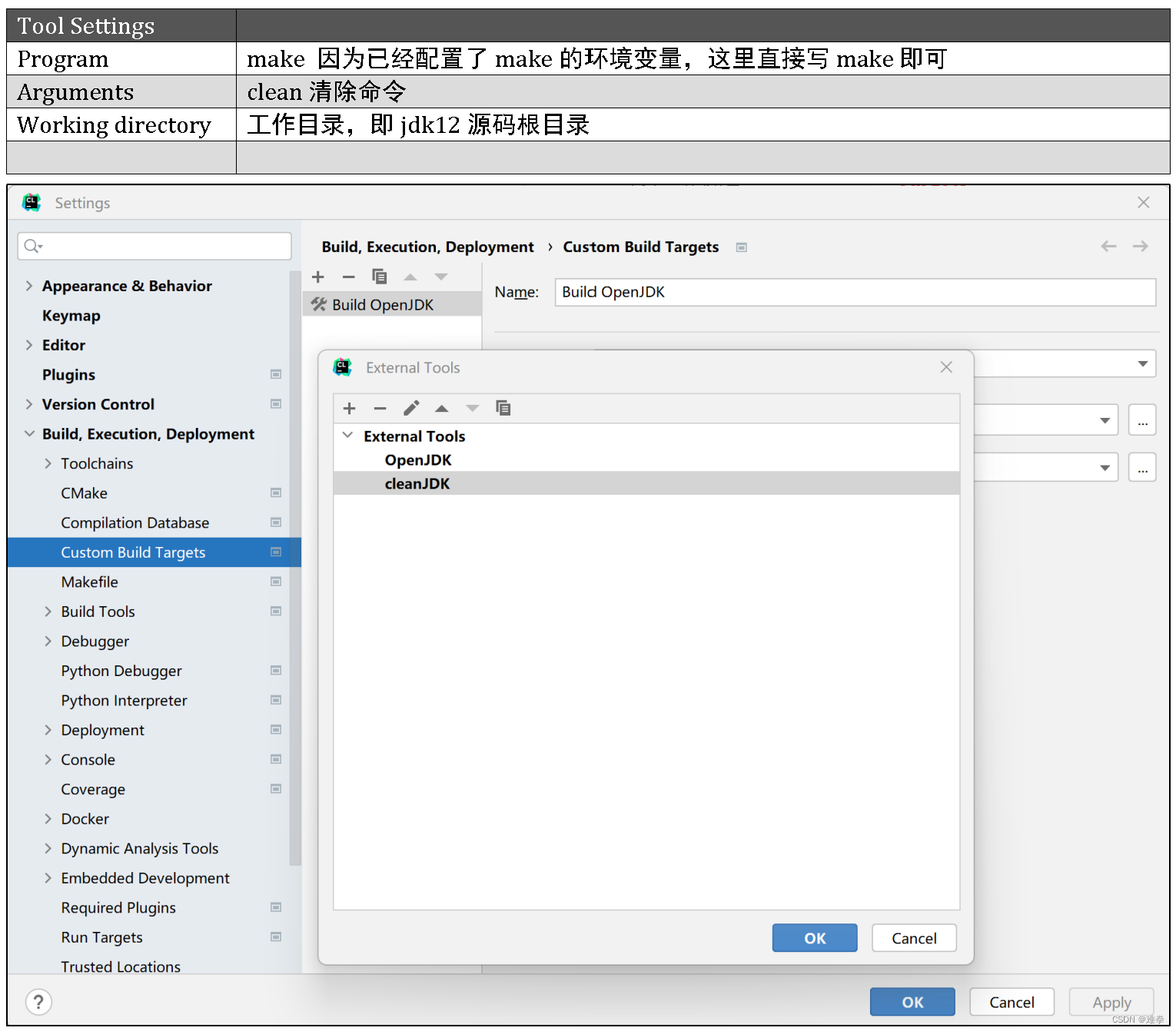The image size is (1176, 1031).
Task: Collapse Build, Execution, Deployment group
Action: 29,434
